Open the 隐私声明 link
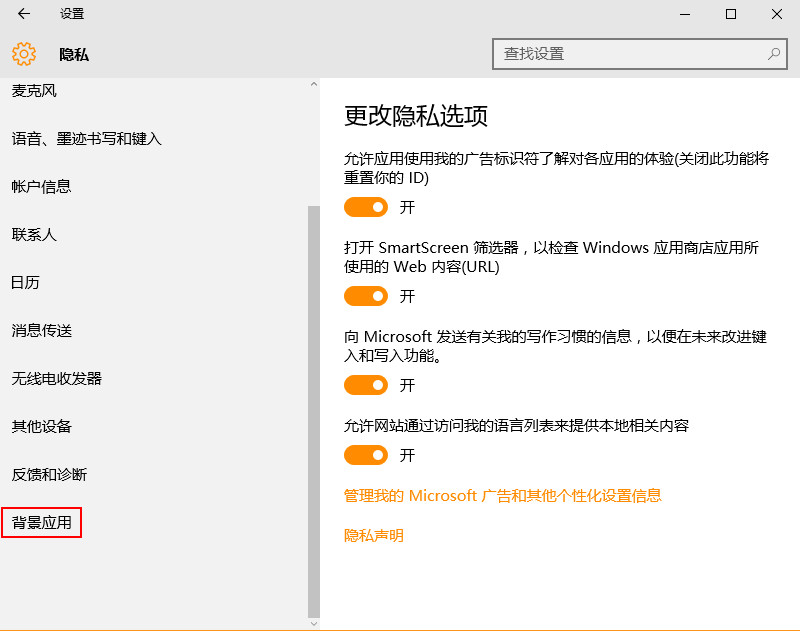Viewport: 800px width, 631px height. click(373, 536)
